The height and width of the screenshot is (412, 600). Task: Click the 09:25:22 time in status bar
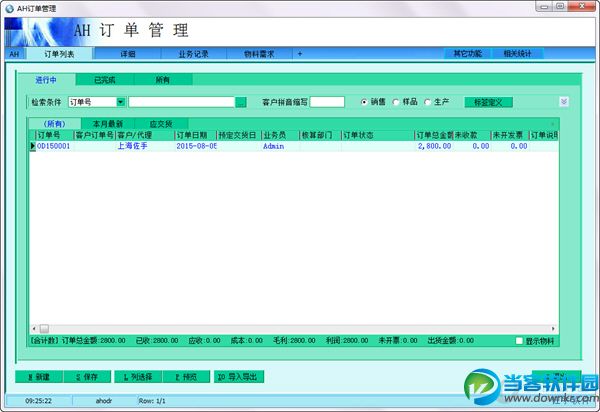point(38,401)
